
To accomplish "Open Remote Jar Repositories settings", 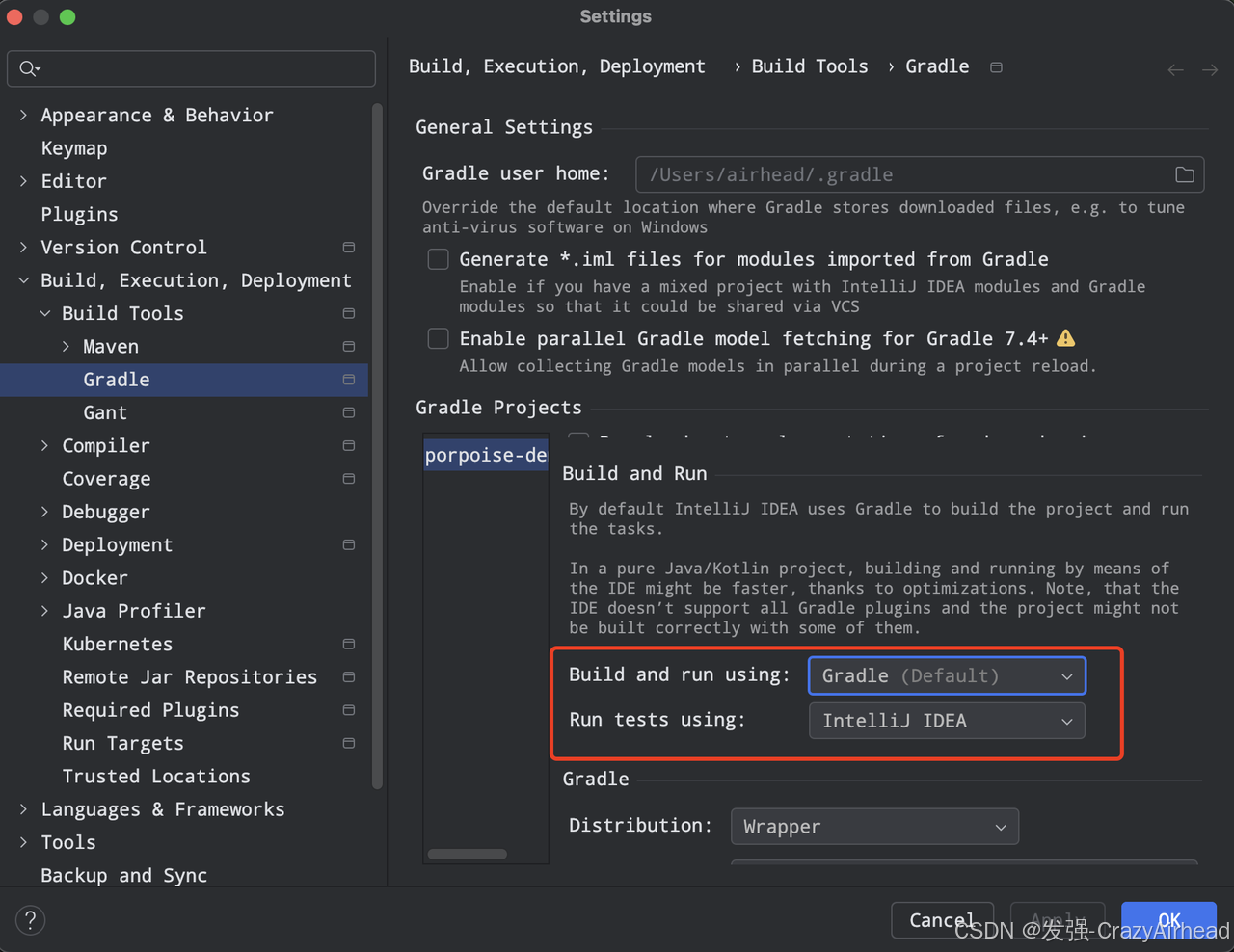I will click(190, 677).
